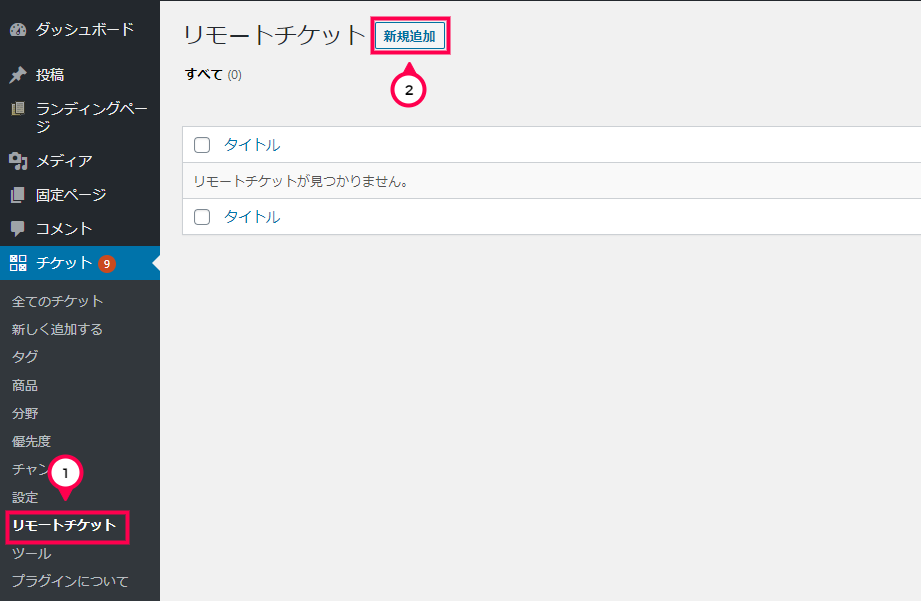The width and height of the screenshot is (921, 601).
Task: Tick select-all checkbox in table footer
Action: click(x=202, y=217)
